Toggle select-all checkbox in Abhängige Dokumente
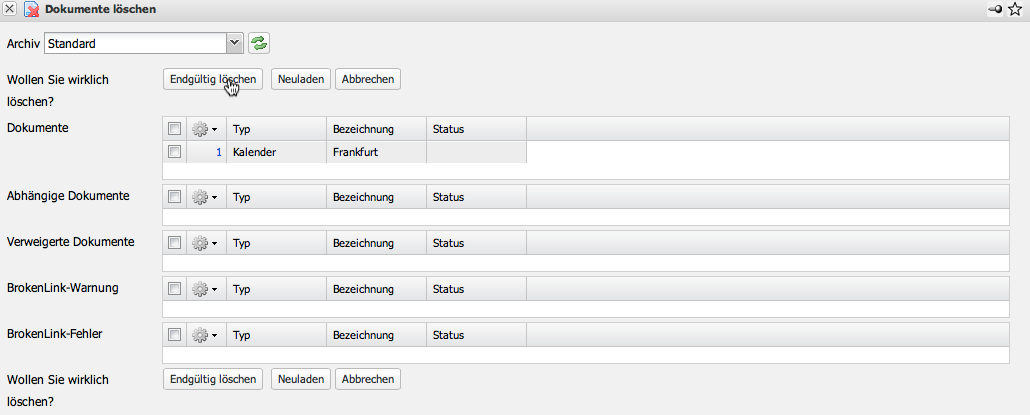Viewport: 1030px width, 415px height. click(x=174, y=197)
